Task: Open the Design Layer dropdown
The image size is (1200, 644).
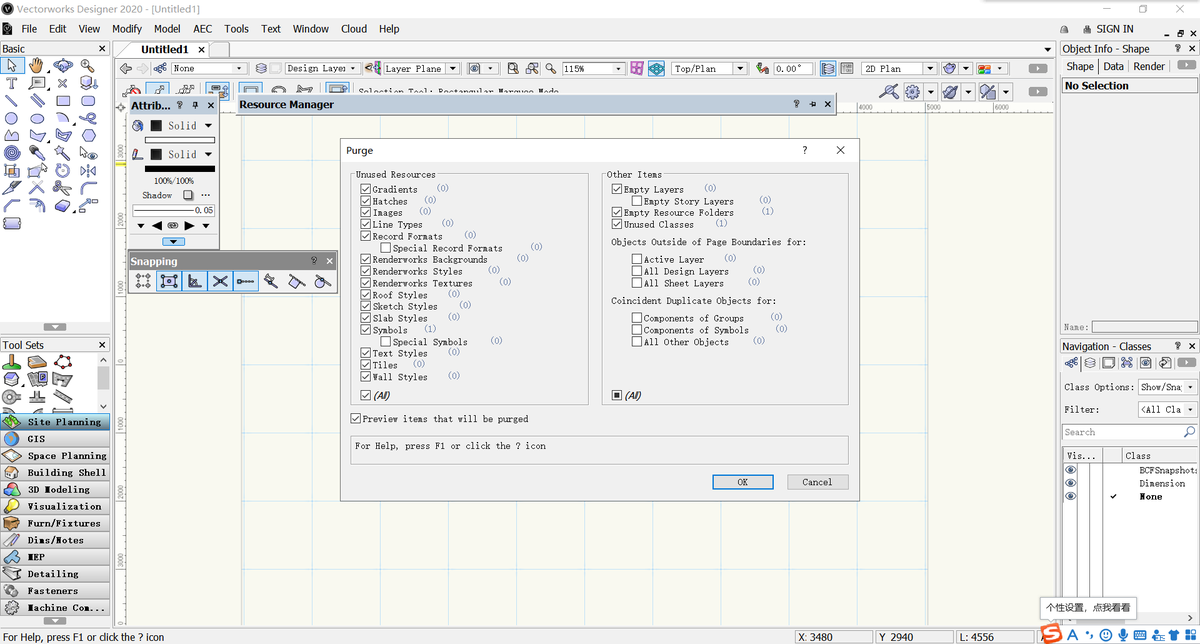Action: pos(321,68)
